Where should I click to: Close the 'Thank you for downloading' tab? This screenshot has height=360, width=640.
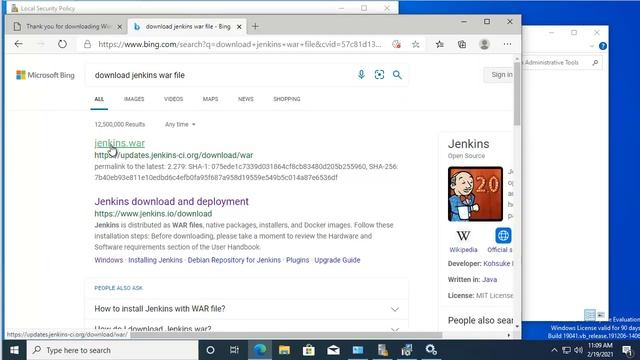click(x=120, y=27)
